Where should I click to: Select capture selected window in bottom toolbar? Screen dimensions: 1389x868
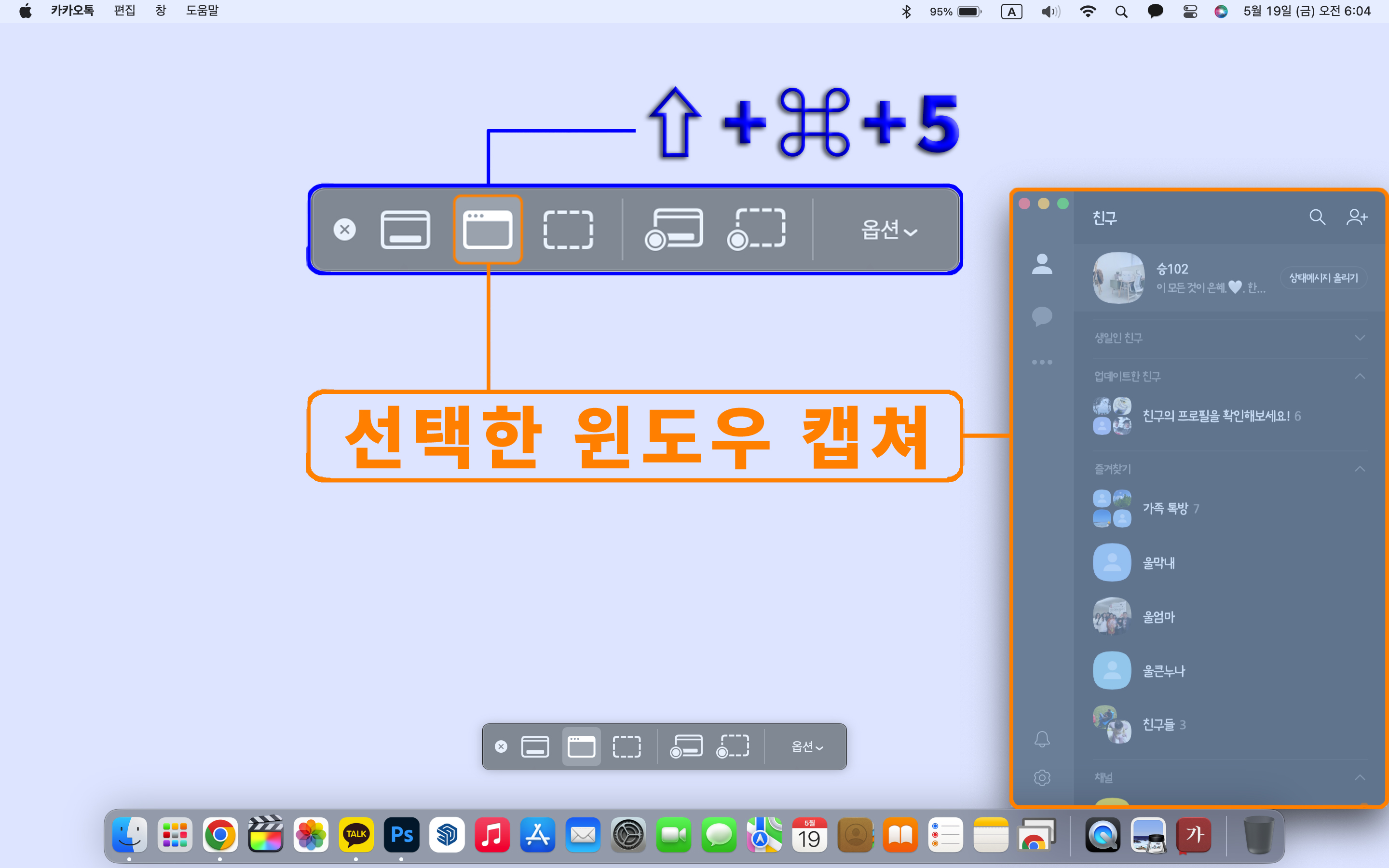coord(581,746)
